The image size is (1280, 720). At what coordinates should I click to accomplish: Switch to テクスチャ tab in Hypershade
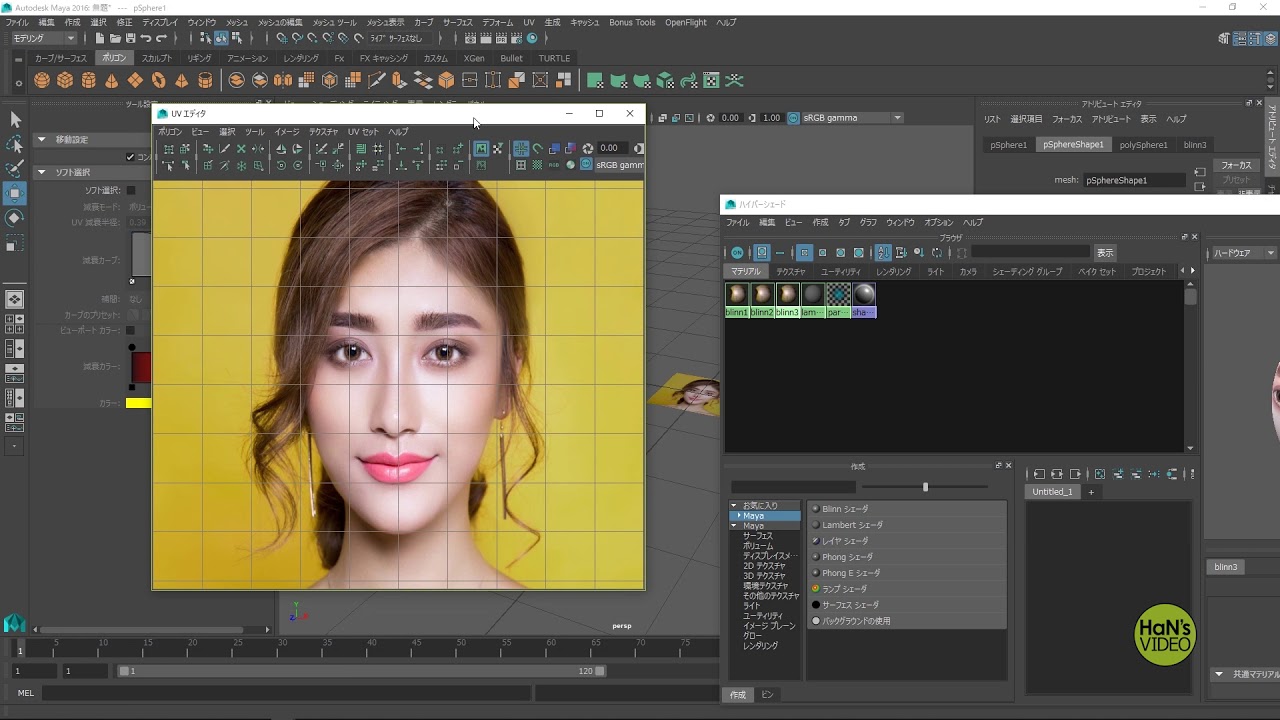(791, 272)
